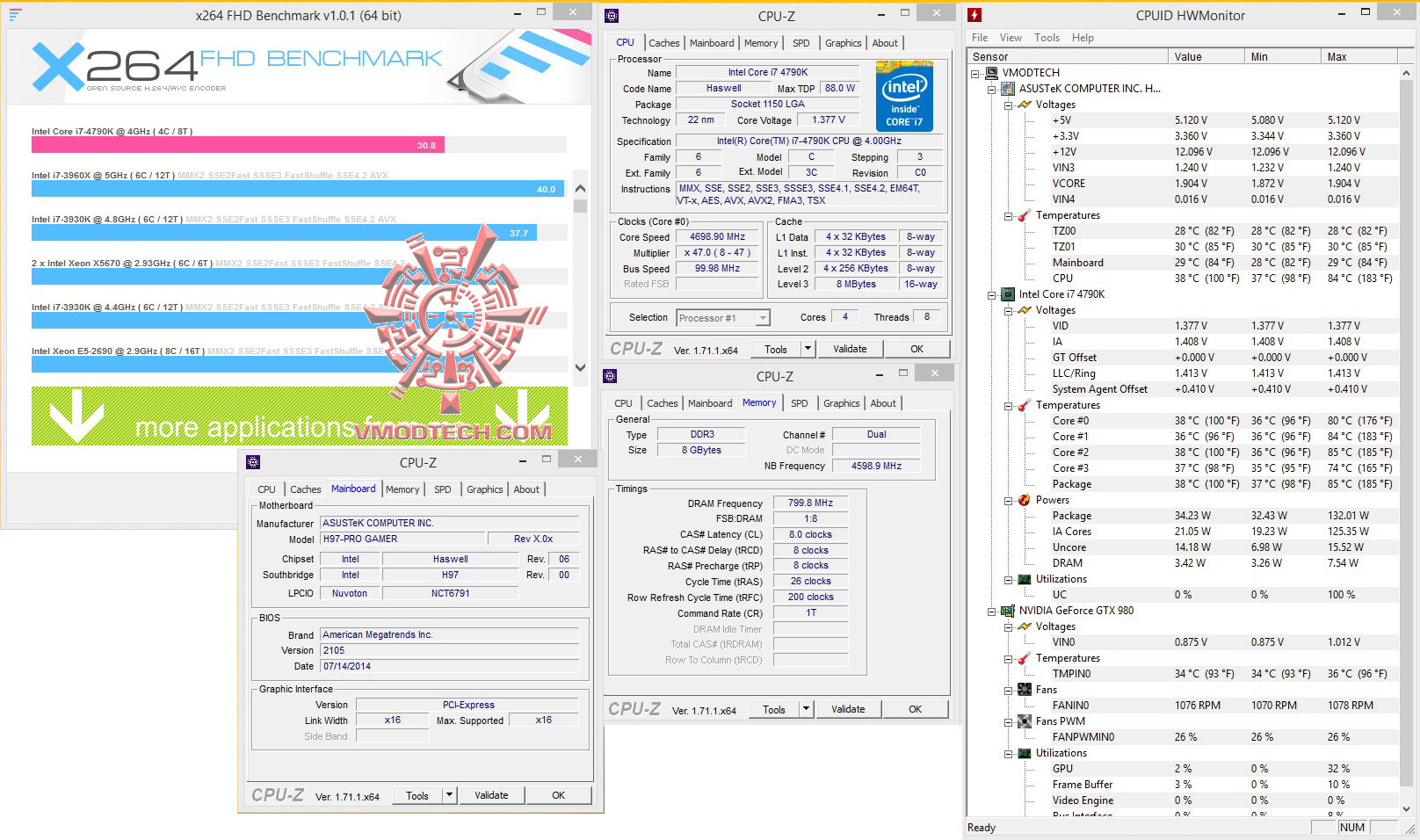The image size is (1420, 840).
Task: Click the Fans PWM icon in the HWMonitor tree
Action: tap(1025, 721)
